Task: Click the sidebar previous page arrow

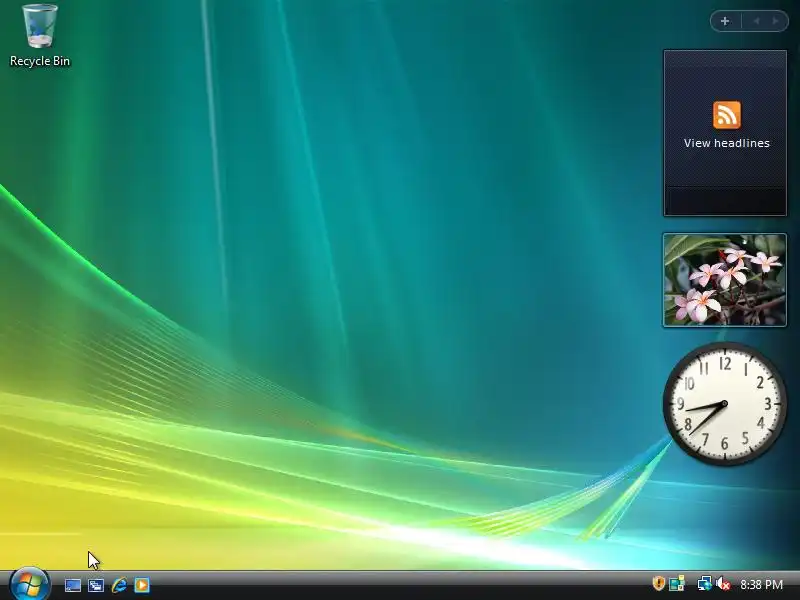Action: click(757, 21)
